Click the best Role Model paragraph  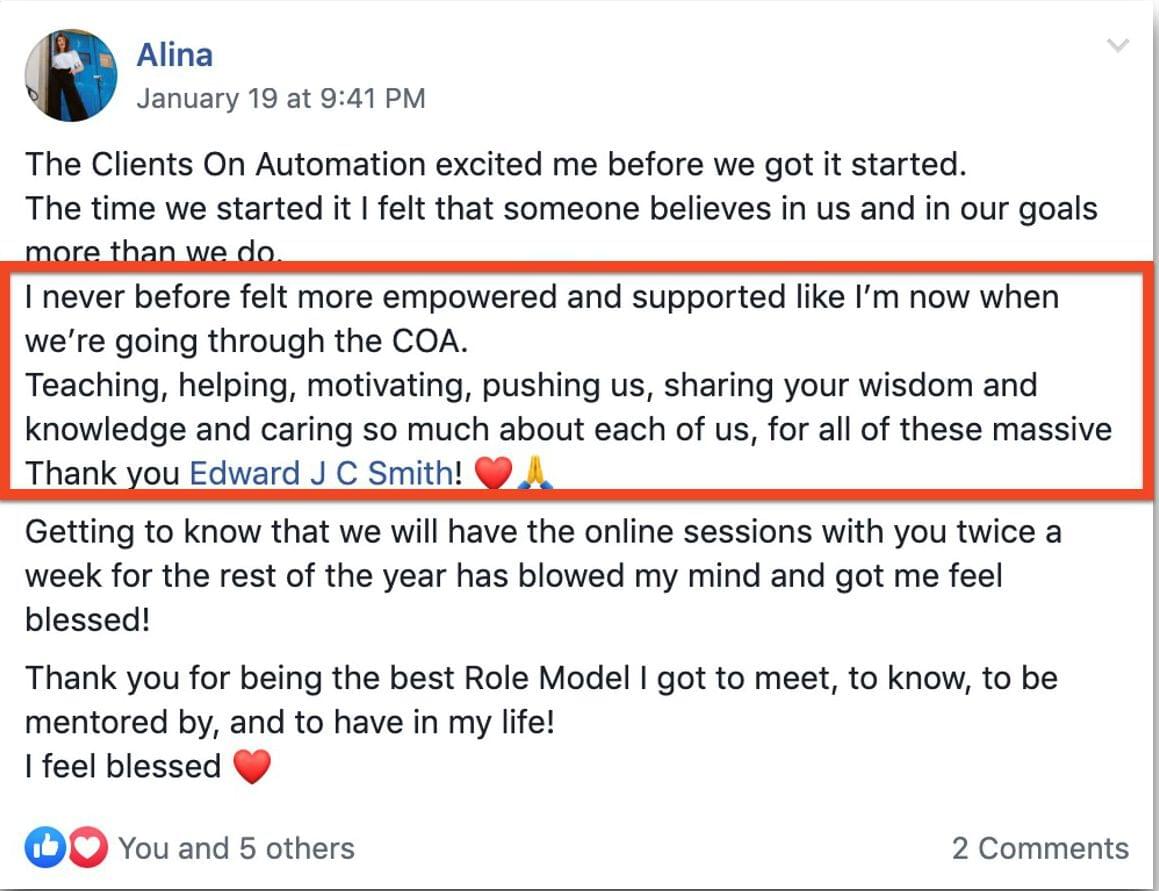click(x=542, y=699)
